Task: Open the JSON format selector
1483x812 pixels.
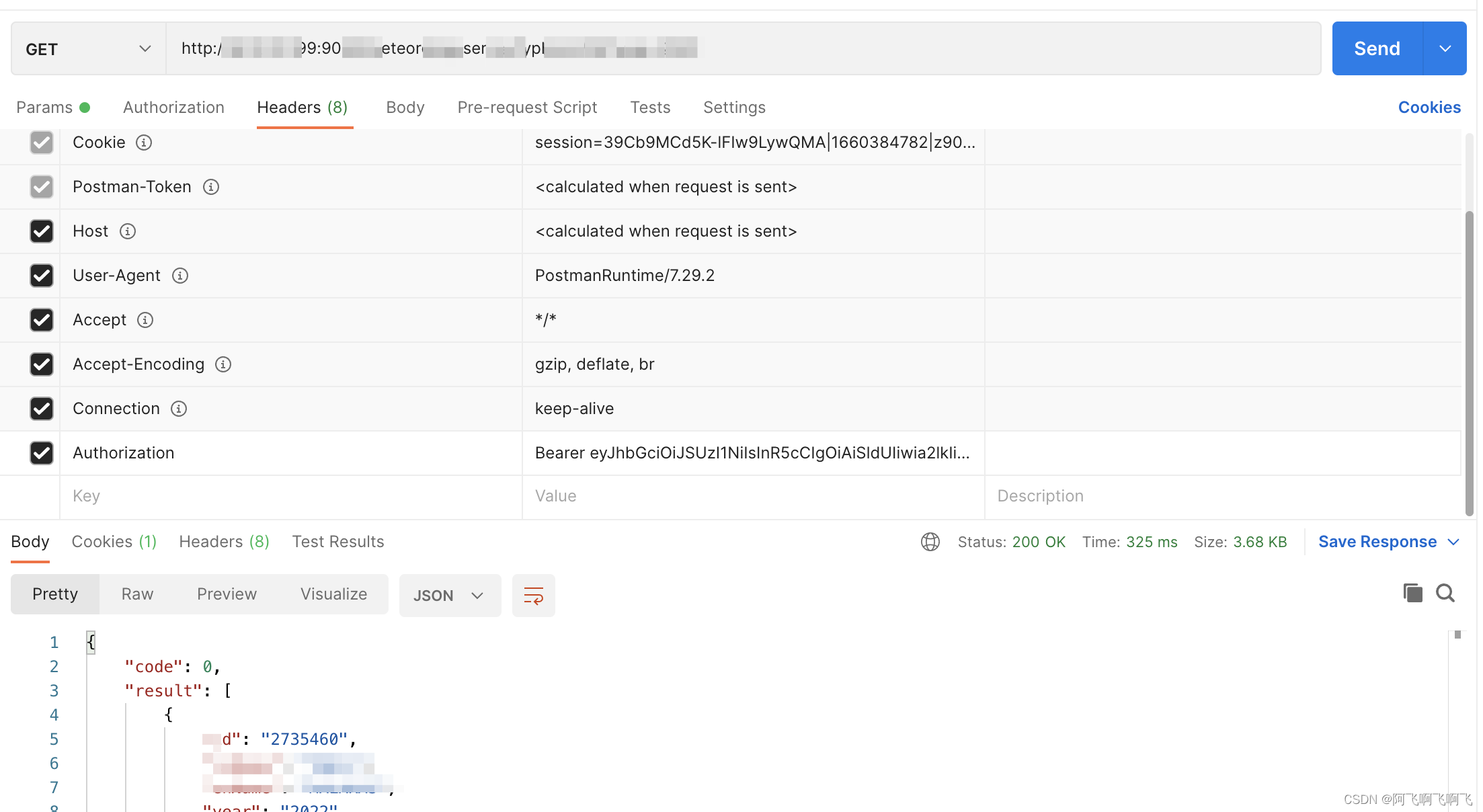Action: pos(449,595)
